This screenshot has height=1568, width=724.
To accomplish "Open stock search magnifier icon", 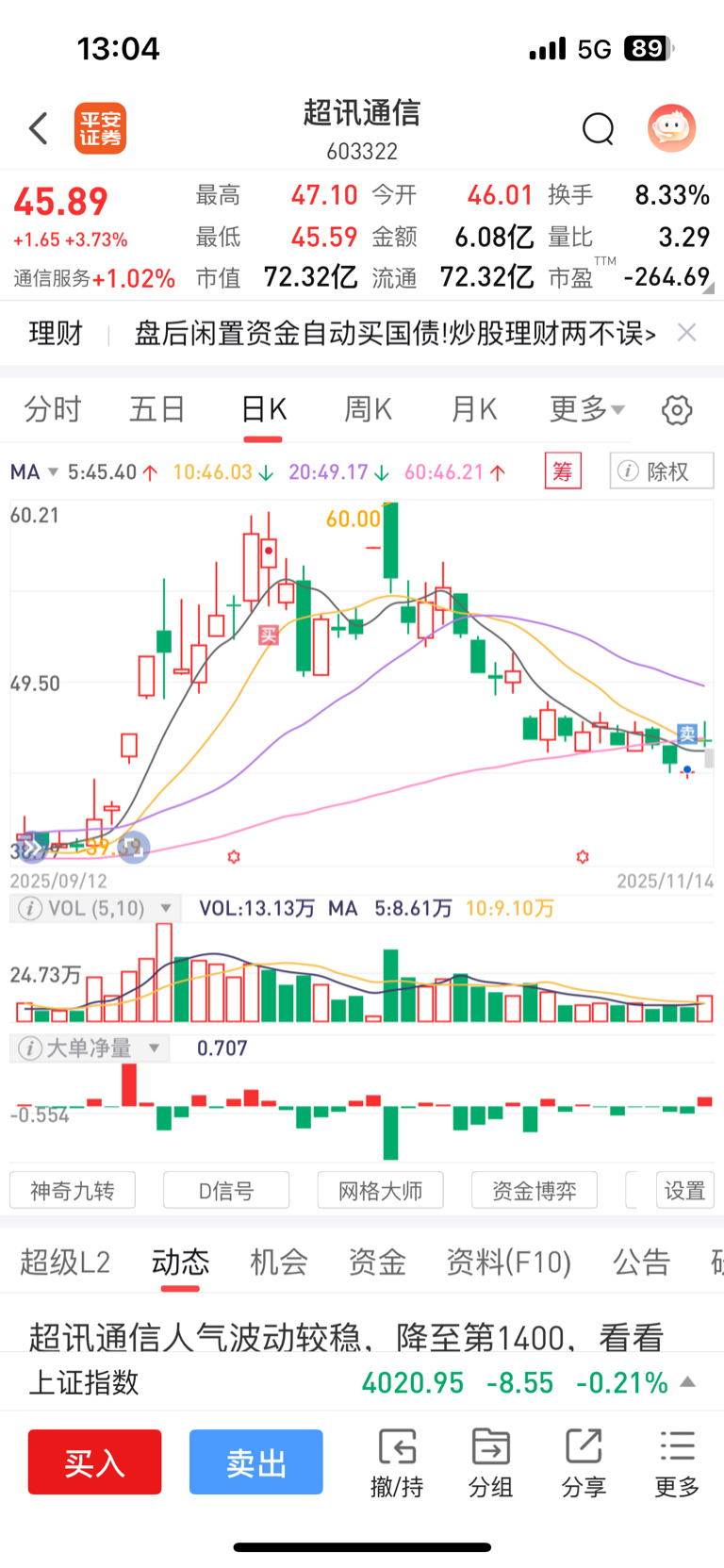I will (x=598, y=128).
